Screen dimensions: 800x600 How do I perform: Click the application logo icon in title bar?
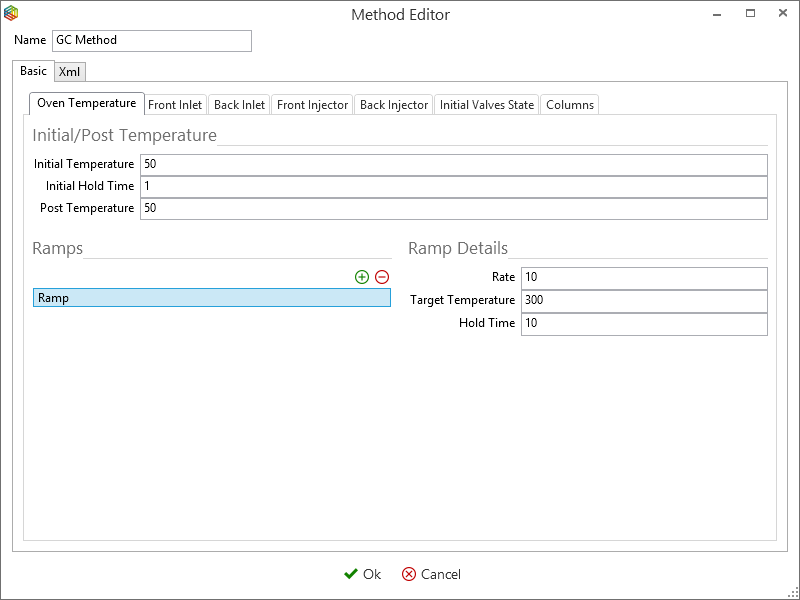click(x=11, y=14)
